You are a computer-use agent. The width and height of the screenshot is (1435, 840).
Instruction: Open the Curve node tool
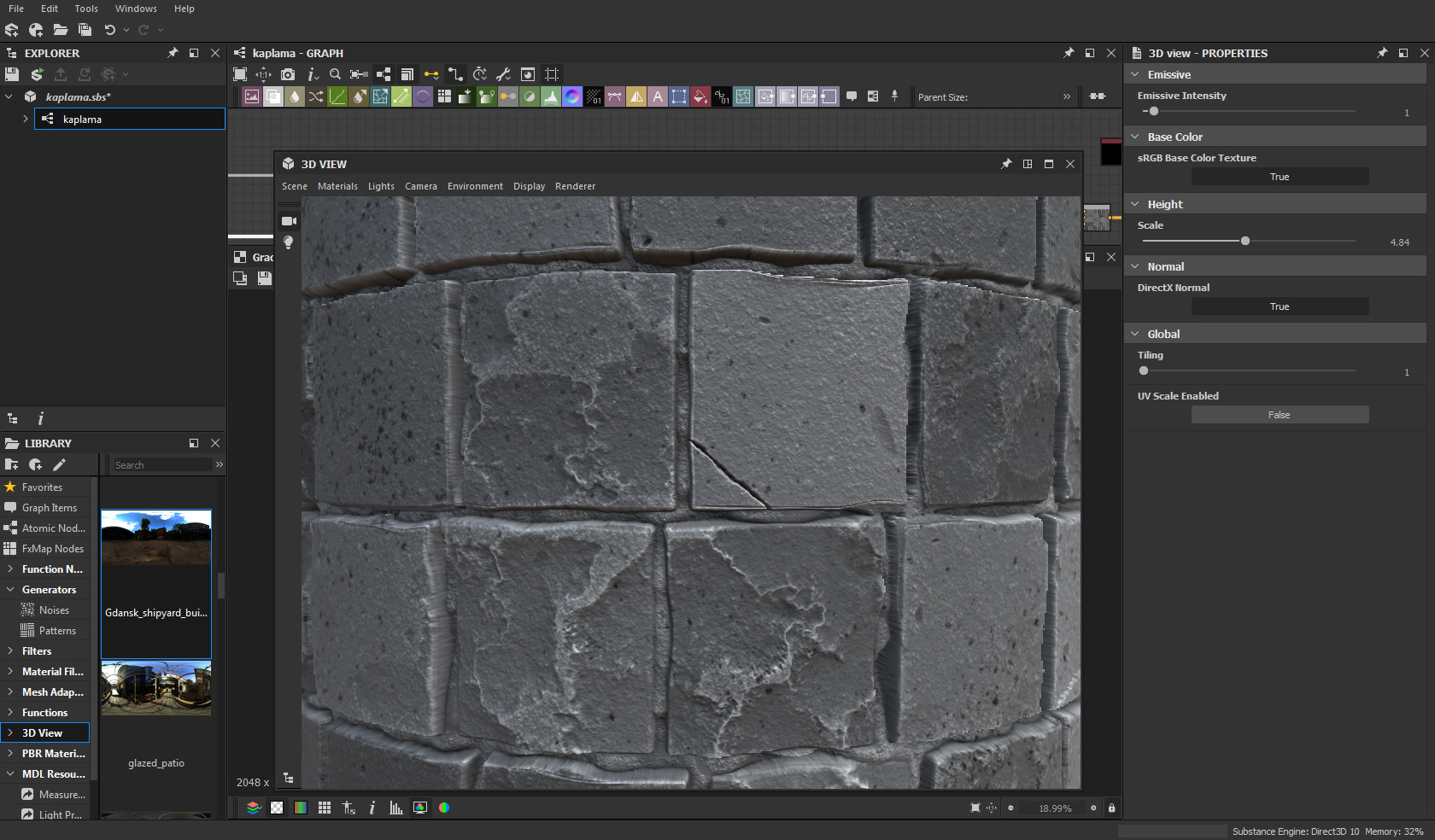point(337,96)
